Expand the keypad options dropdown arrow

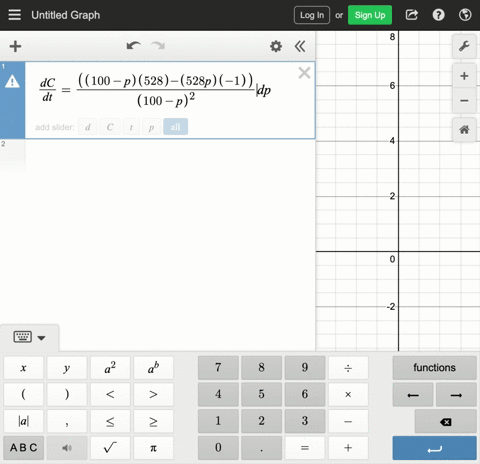(x=41, y=338)
